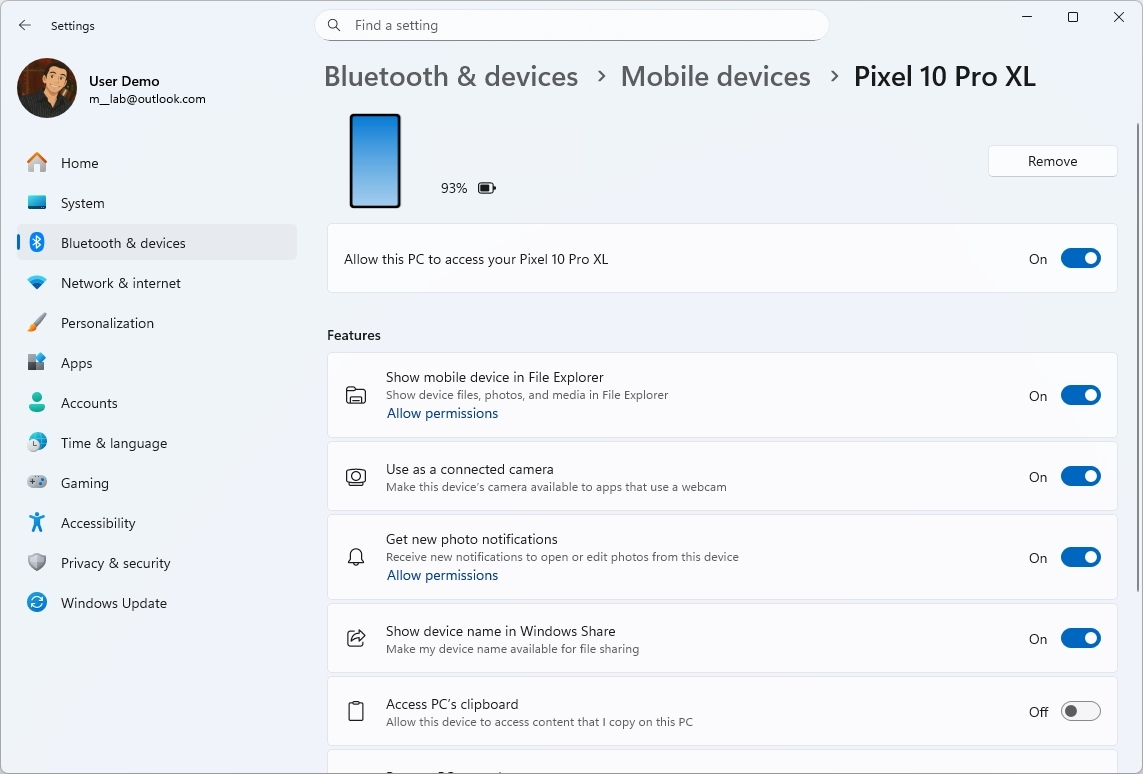This screenshot has width=1143, height=774.
Task: Disable Use as a connected camera
Action: point(1081,476)
